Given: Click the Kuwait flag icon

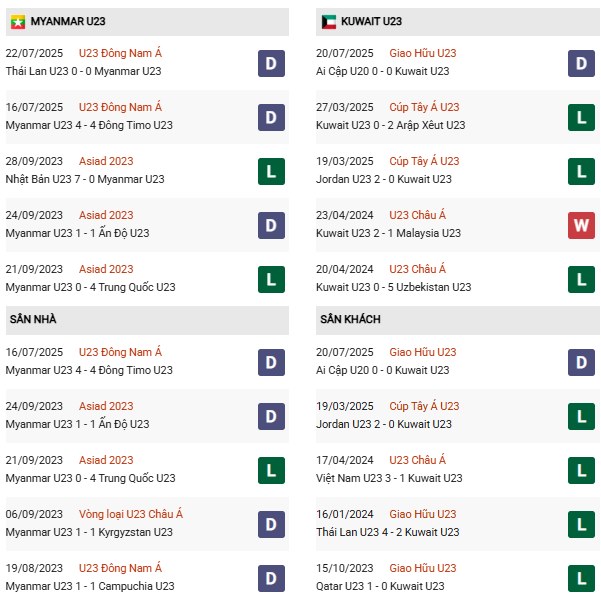Looking at the screenshot, I should [x=329, y=20].
